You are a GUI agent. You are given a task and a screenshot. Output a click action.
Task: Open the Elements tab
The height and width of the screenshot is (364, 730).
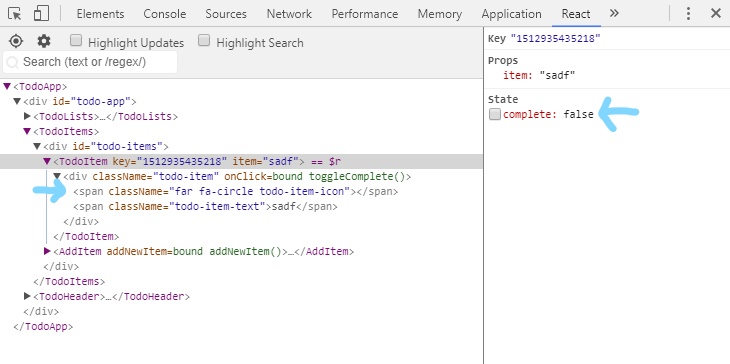click(101, 14)
